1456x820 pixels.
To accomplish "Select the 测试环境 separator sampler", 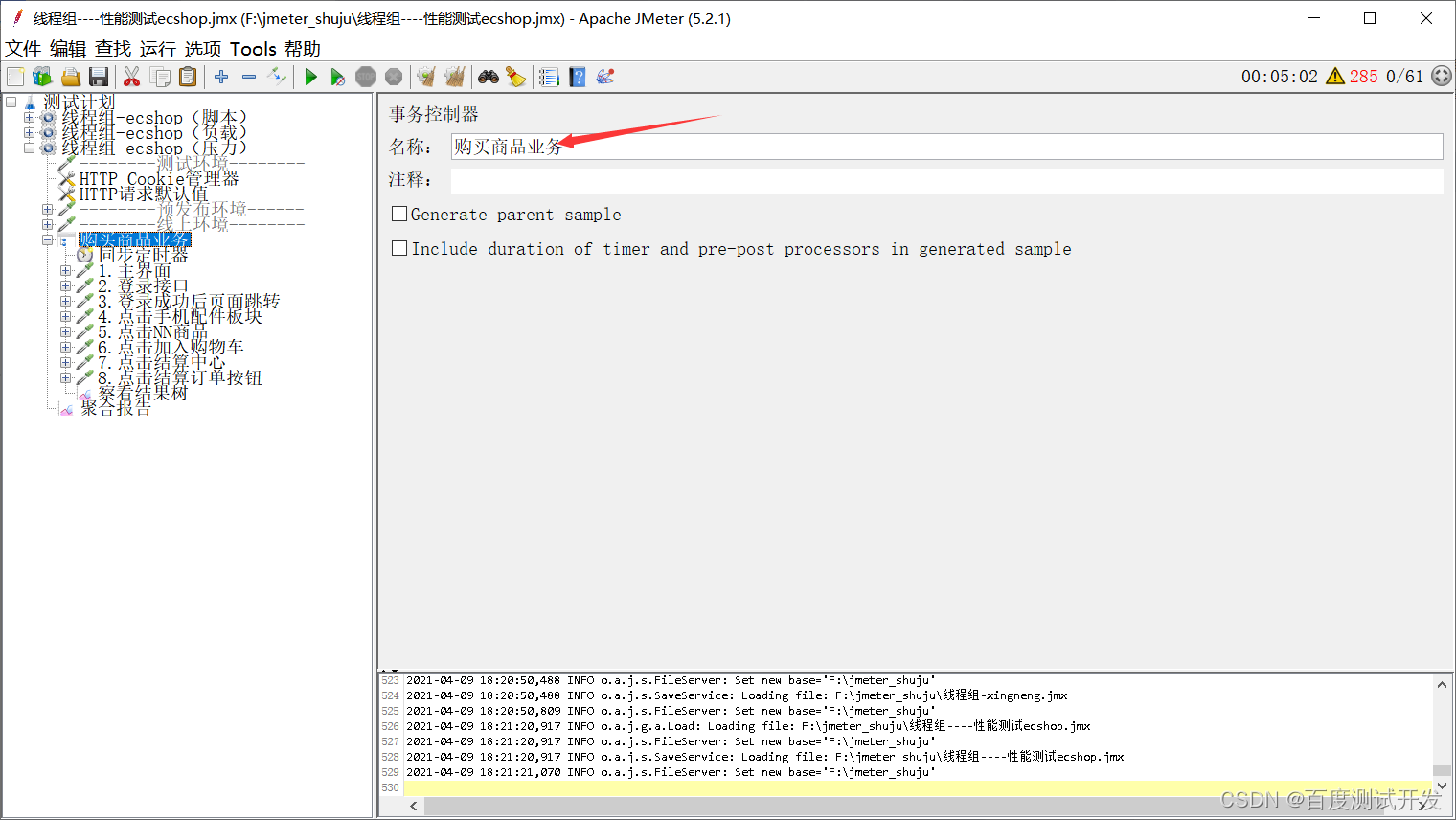I will tap(192, 164).
